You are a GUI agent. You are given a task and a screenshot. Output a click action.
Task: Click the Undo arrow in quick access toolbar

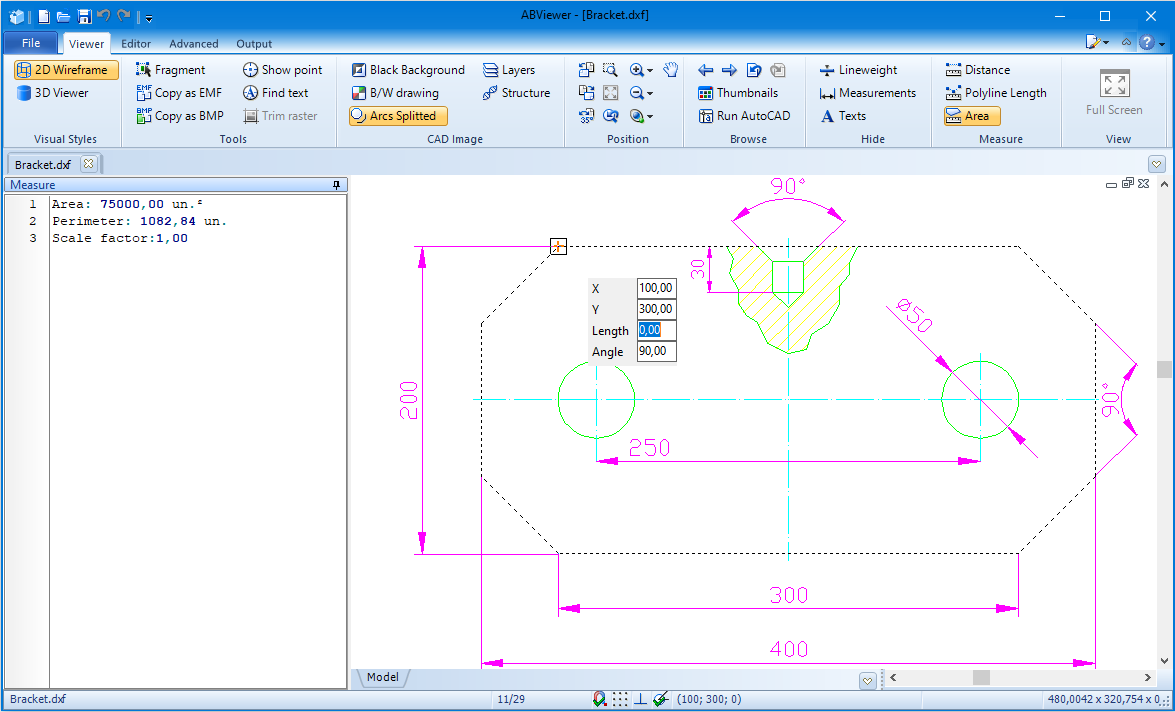tap(104, 15)
